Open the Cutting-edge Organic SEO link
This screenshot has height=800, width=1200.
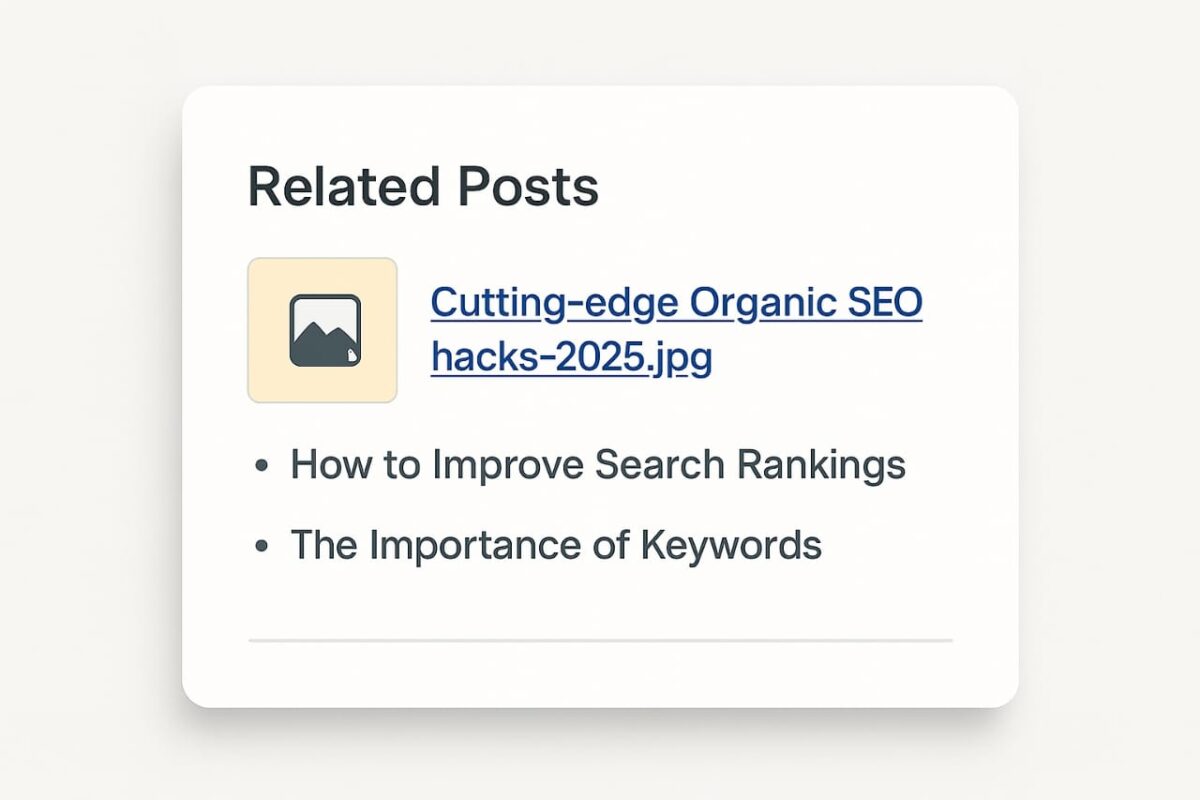point(676,302)
